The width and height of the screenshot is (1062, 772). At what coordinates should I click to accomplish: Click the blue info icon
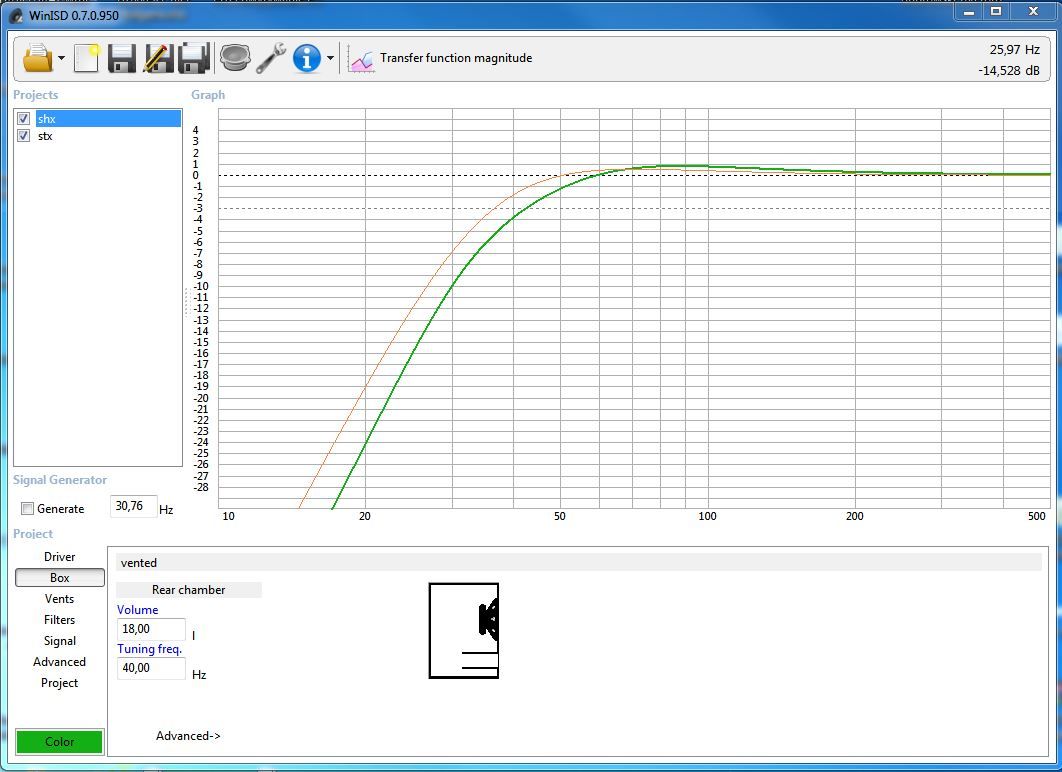[x=307, y=58]
